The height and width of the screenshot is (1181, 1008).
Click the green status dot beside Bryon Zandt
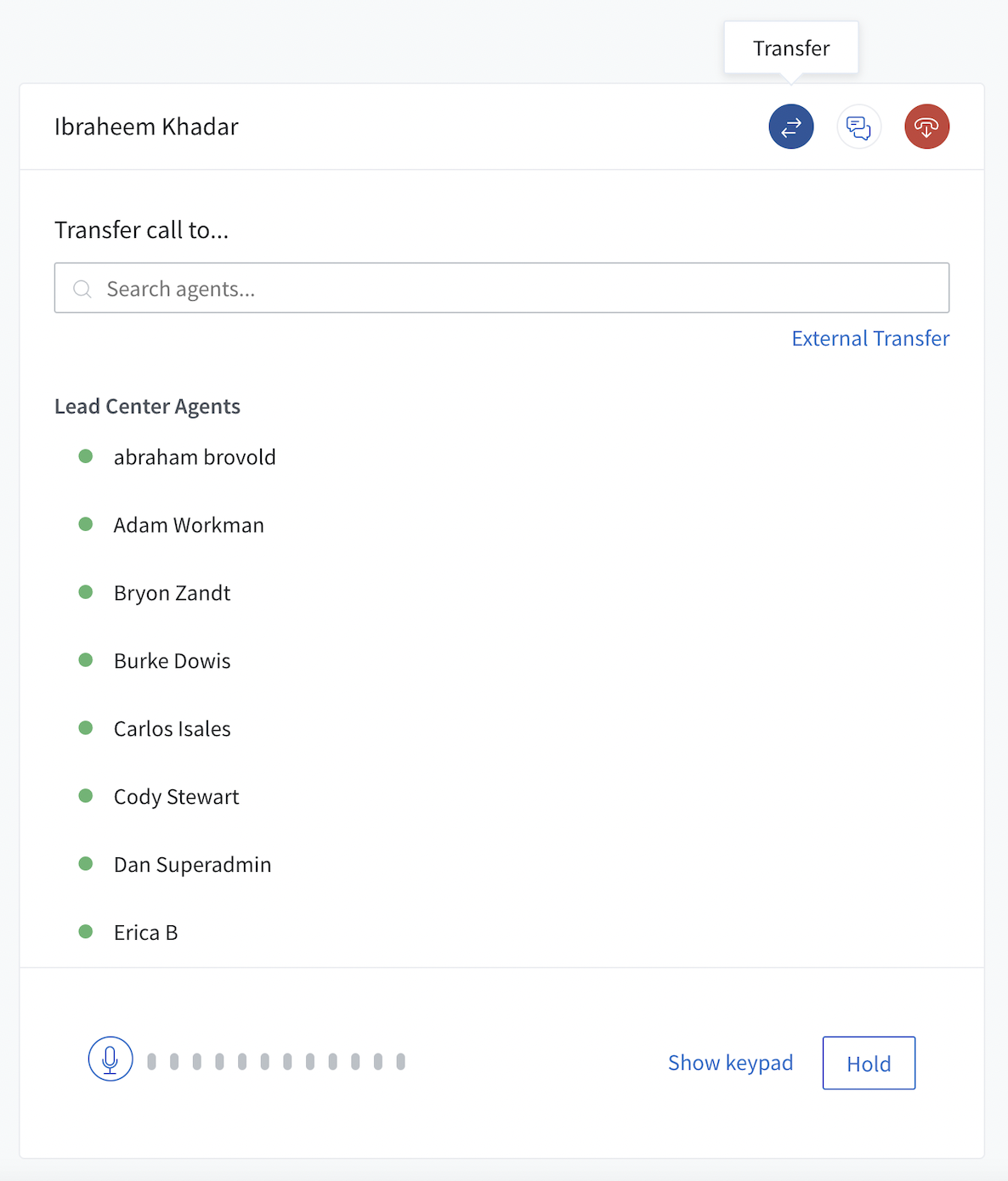[x=85, y=592]
